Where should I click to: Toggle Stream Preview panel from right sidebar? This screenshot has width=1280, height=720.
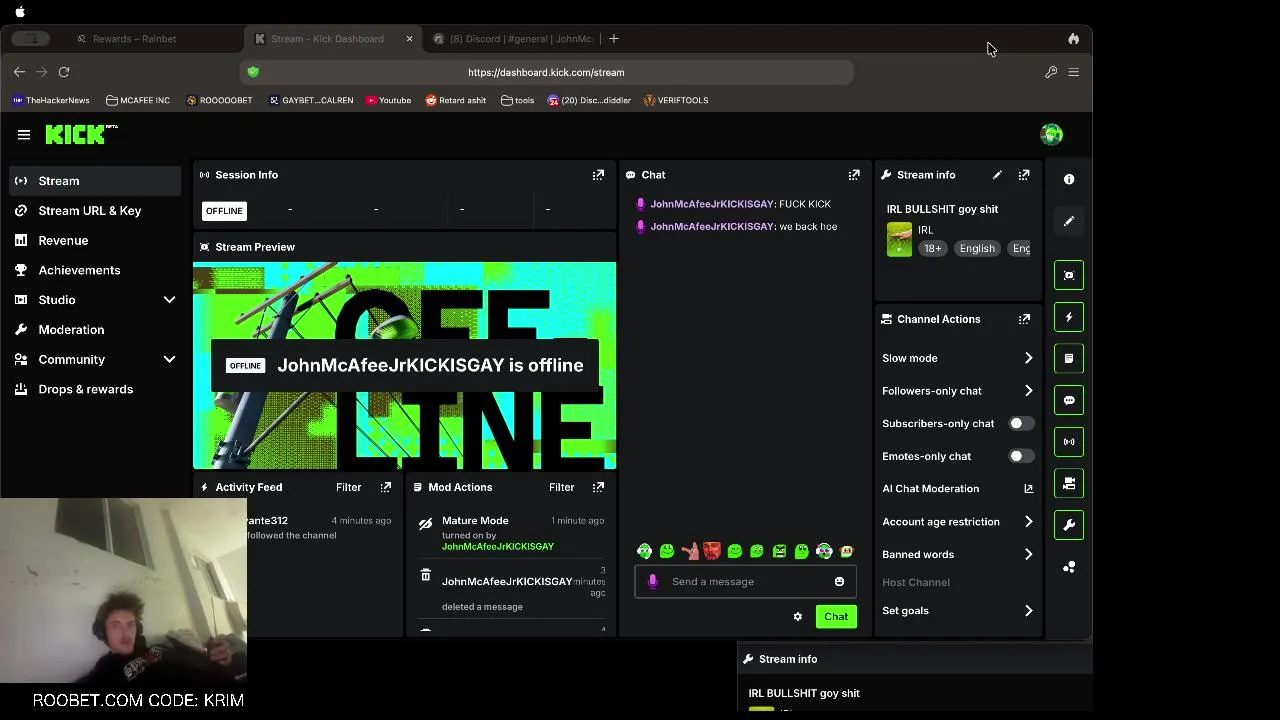click(x=1069, y=275)
